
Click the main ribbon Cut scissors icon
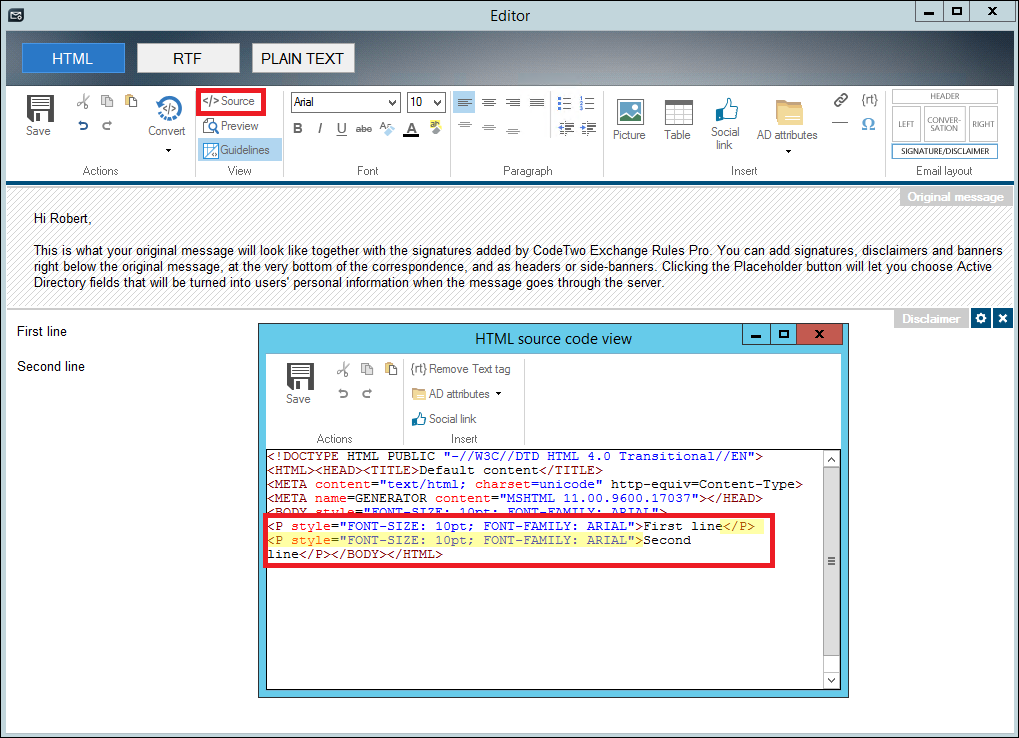coord(83,101)
